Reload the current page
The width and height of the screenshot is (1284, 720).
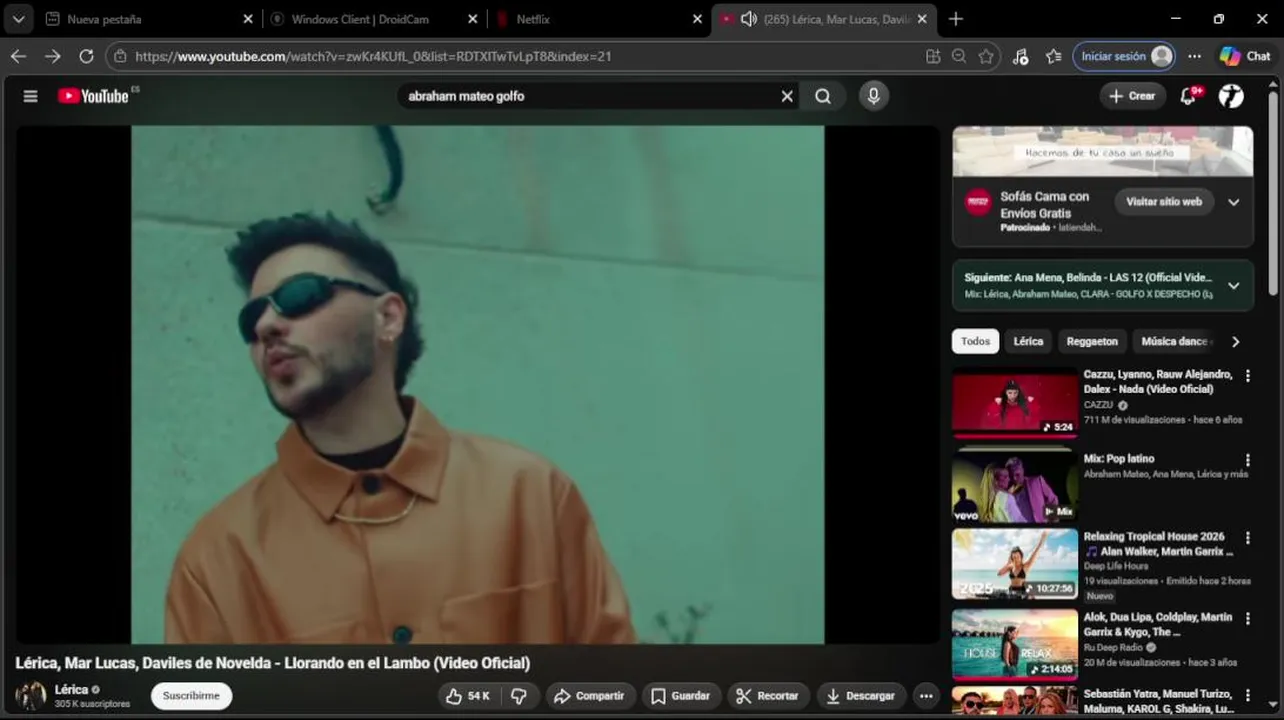pos(86,56)
